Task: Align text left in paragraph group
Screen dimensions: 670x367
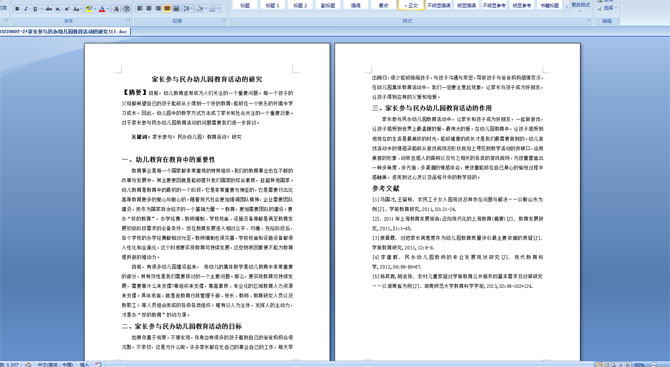Action: coord(140,9)
